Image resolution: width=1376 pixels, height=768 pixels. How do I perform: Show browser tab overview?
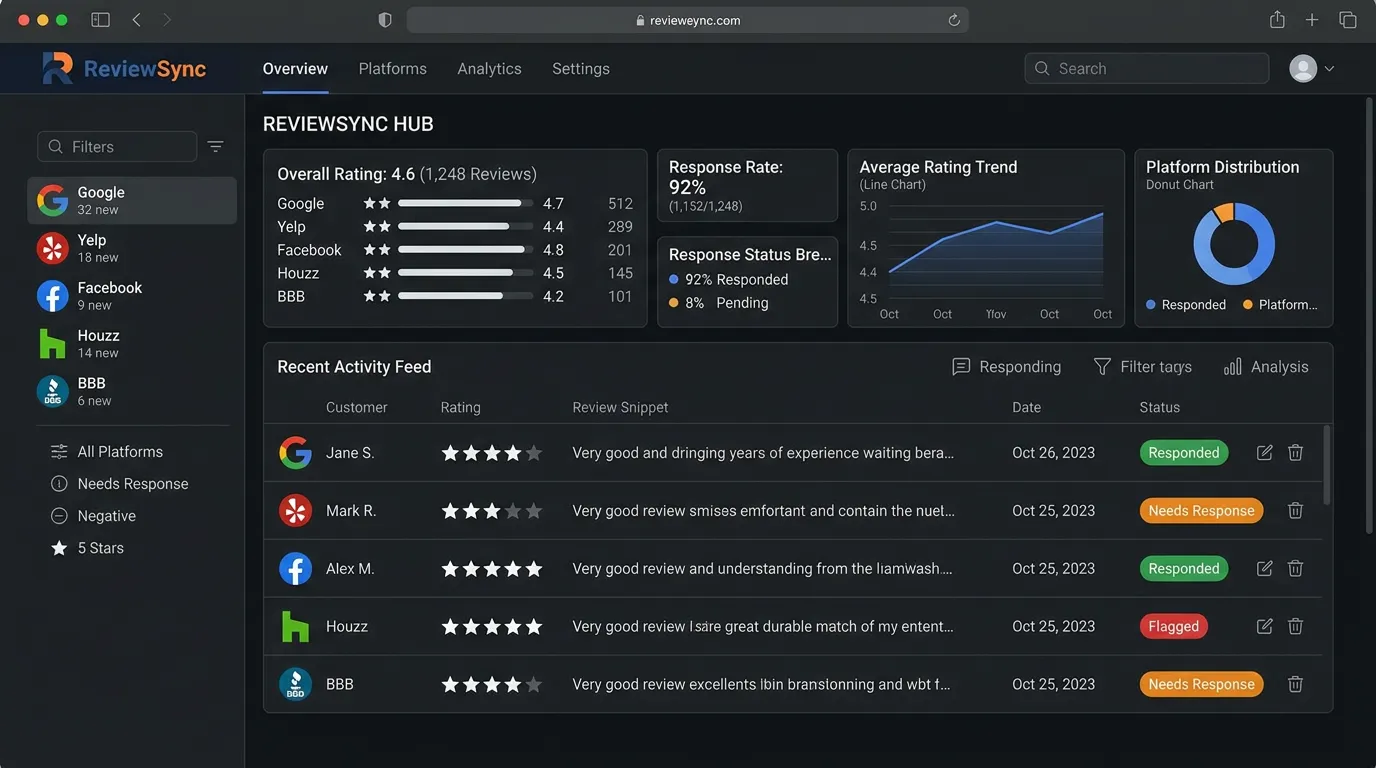[x=1347, y=20]
